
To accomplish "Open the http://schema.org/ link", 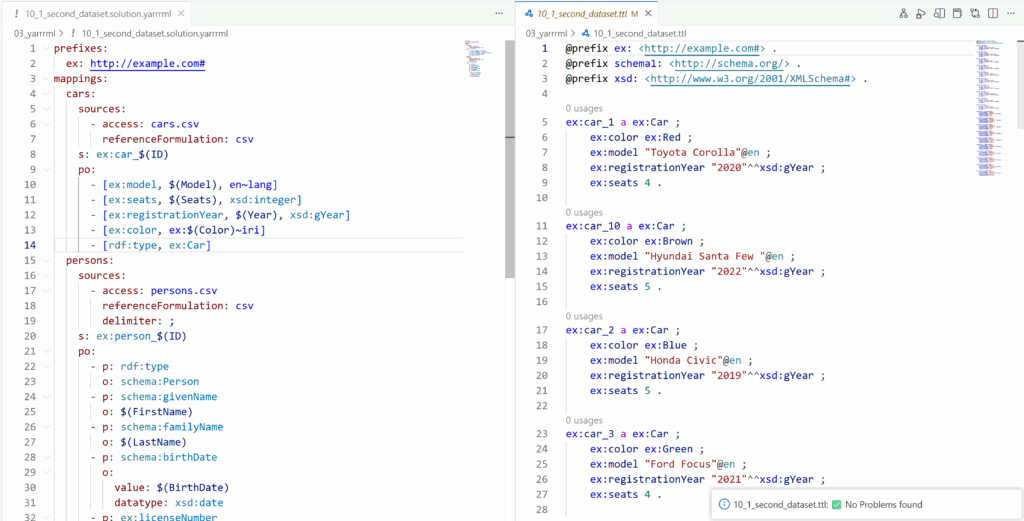I will pos(729,64).
